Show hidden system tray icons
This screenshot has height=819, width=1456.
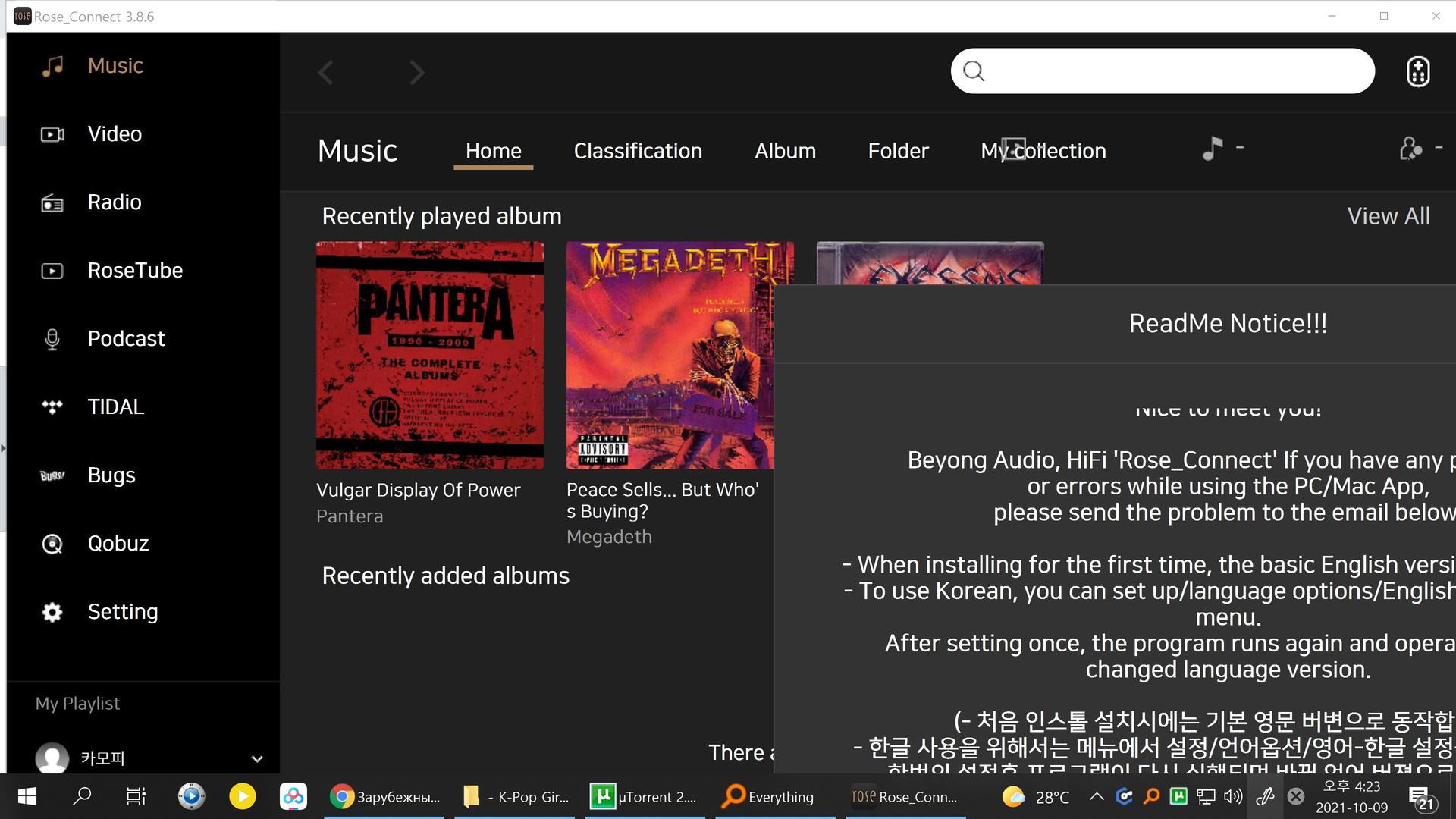click(1097, 796)
